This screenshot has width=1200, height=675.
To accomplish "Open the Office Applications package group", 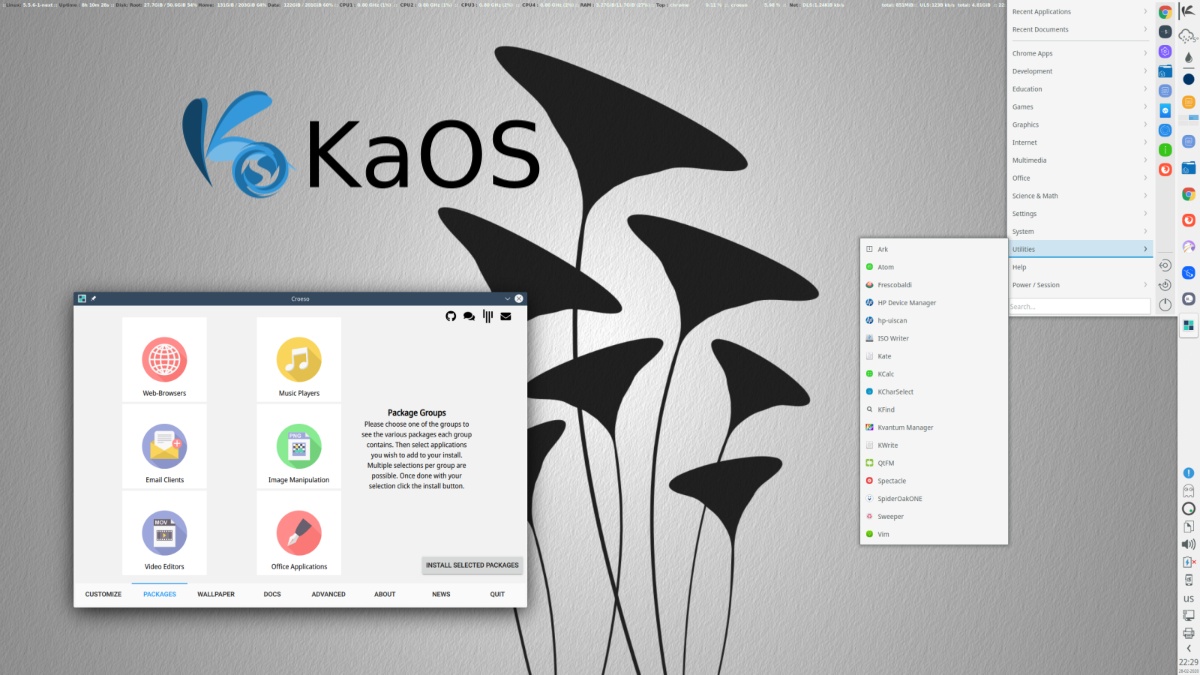I will (299, 533).
